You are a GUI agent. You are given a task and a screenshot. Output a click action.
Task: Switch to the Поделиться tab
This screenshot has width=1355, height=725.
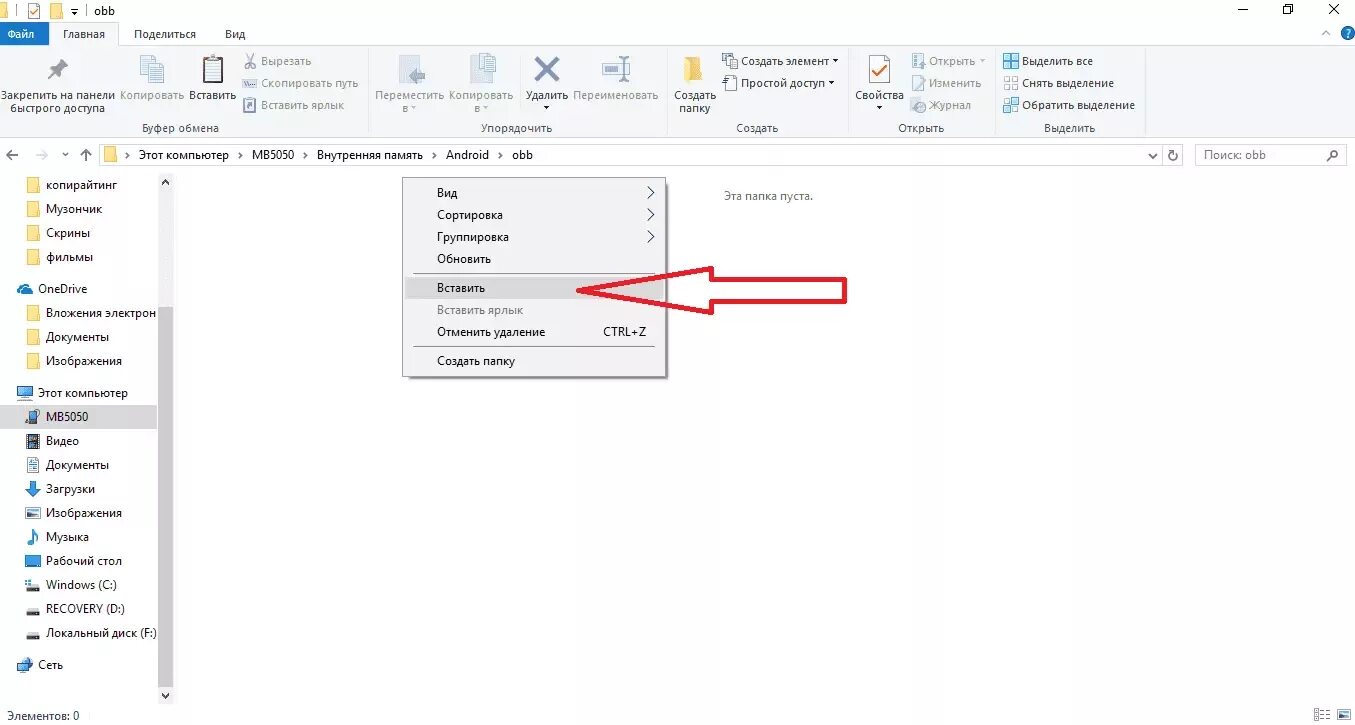164,33
